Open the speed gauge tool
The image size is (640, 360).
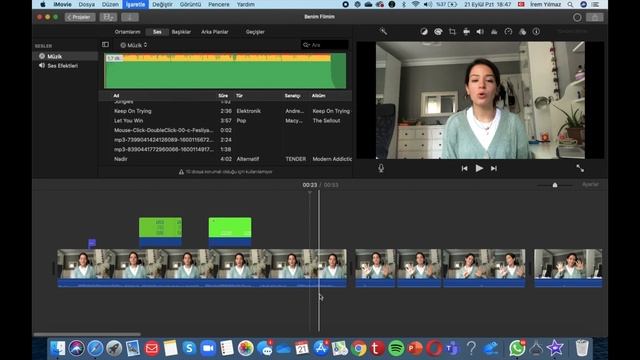click(508, 31)
